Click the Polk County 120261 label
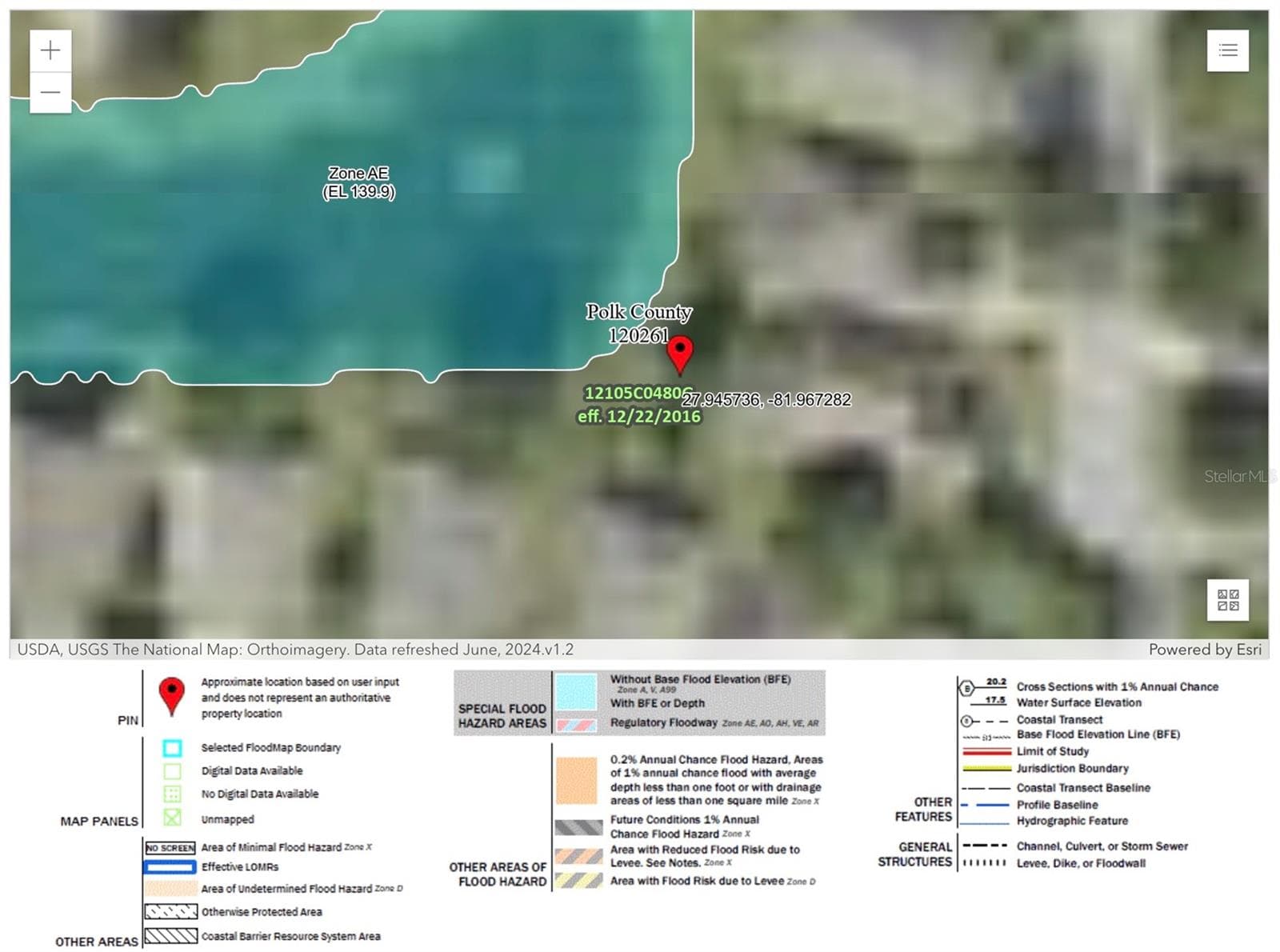Viewport: 1280px width, 952px height. click(x=638, y=323)
